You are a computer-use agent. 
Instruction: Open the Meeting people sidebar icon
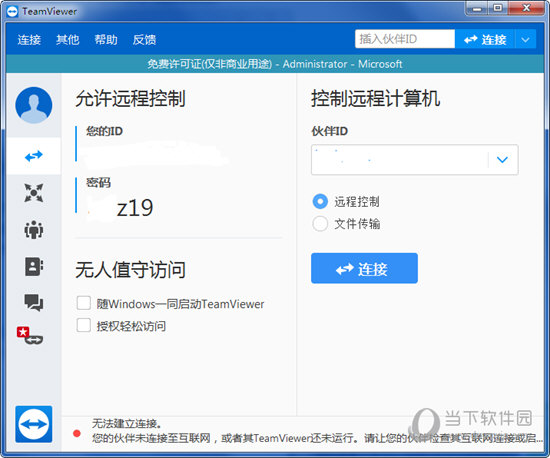pyautogui.click(x=34, y=230)
